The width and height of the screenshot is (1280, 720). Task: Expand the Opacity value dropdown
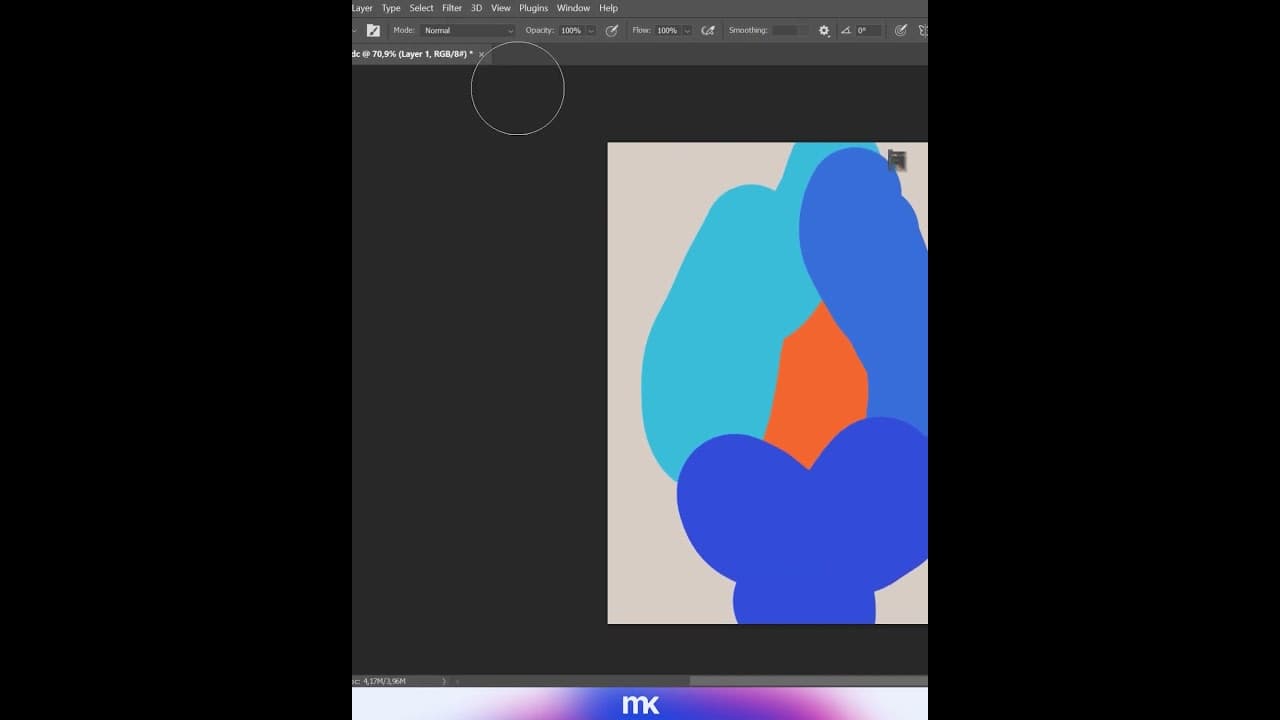(x=589, y=30)
